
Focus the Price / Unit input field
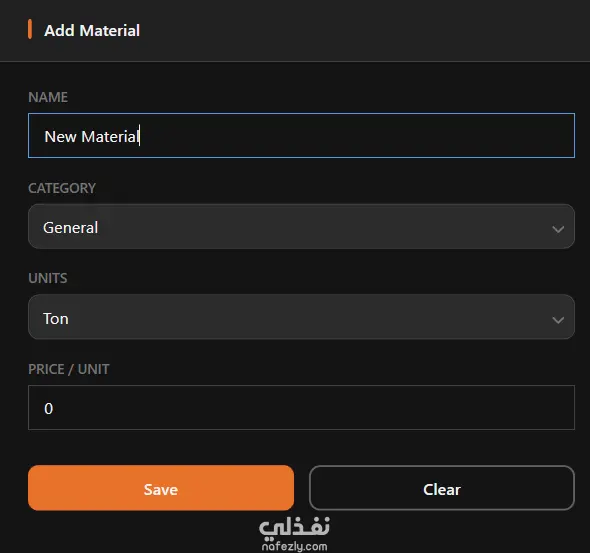(301, 407)
